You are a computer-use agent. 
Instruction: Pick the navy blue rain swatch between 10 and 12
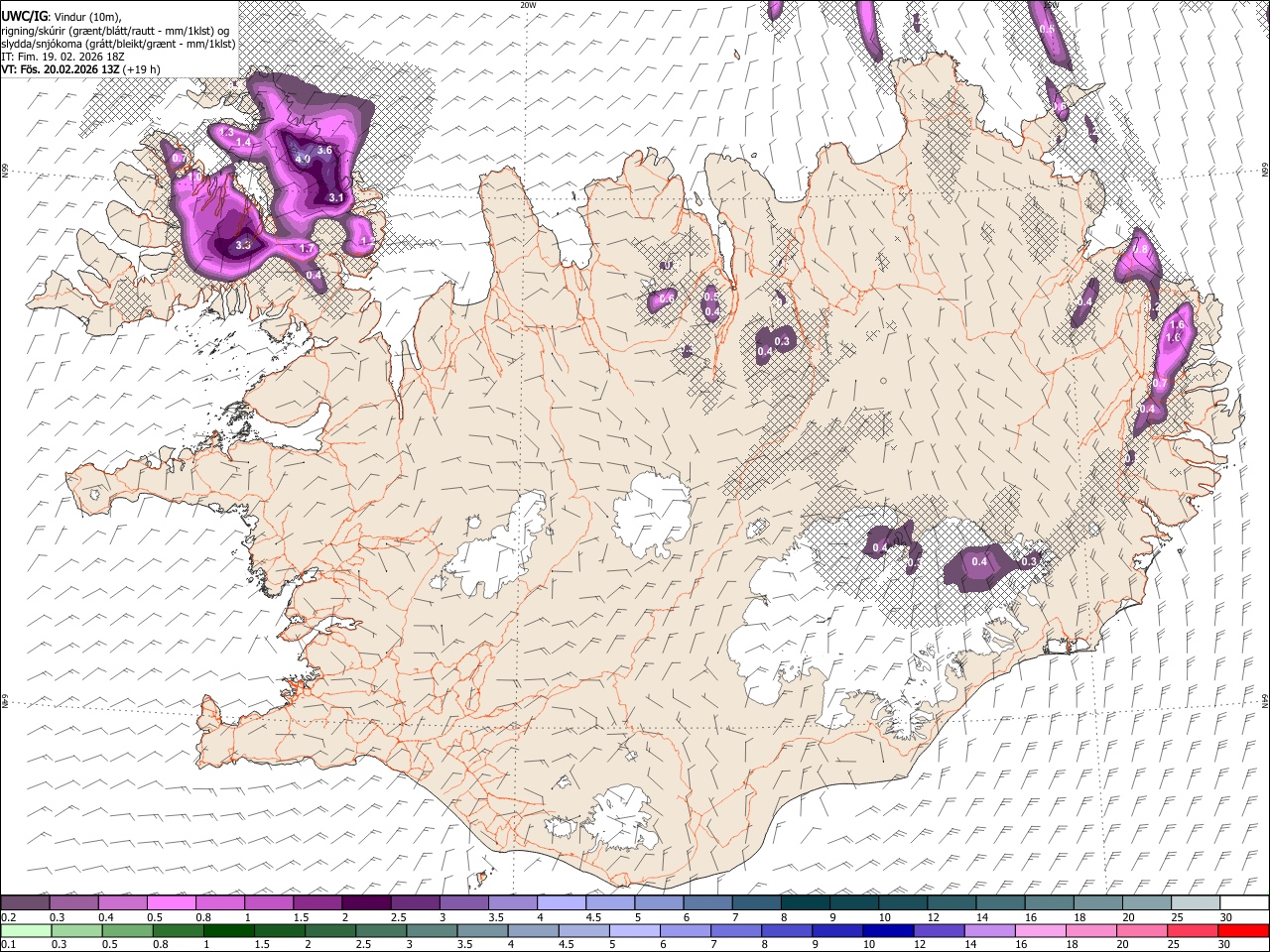[888, 930]
